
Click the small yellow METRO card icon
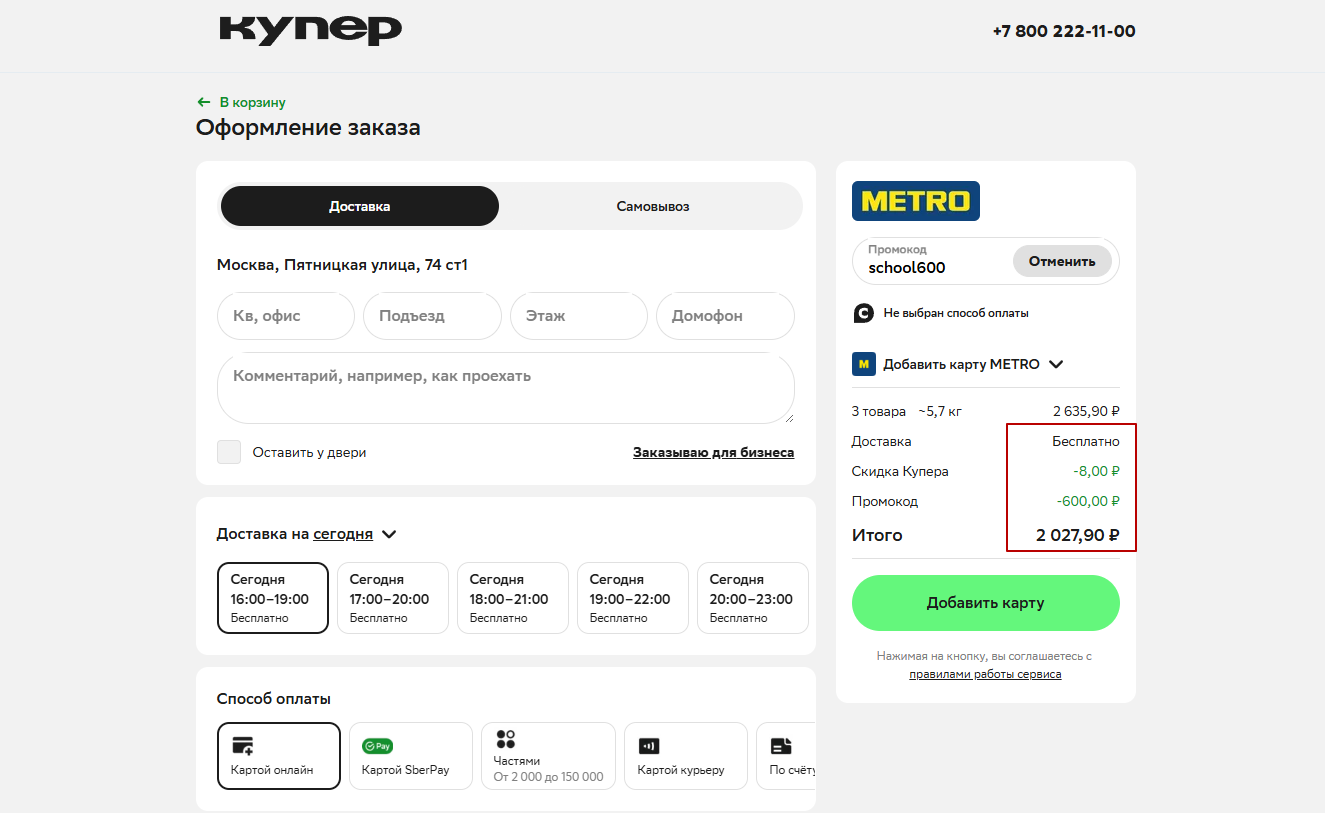tap(863, 364)
